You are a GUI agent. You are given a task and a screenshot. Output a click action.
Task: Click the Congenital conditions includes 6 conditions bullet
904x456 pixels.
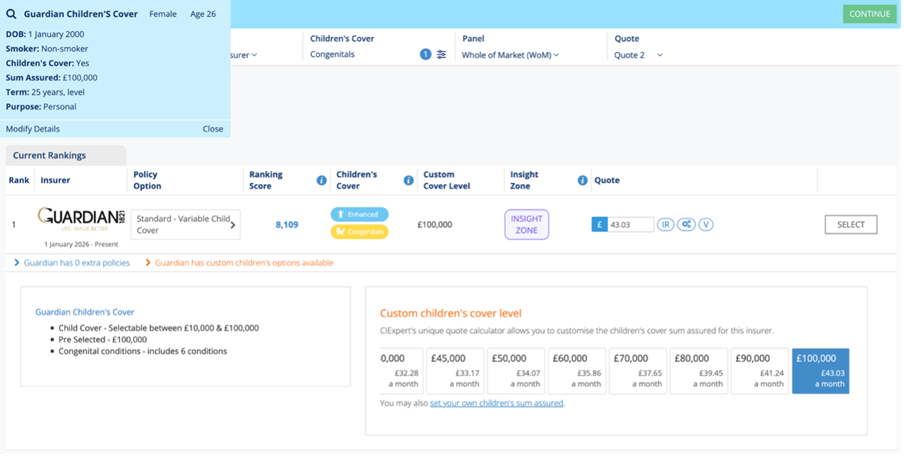click(142, 351)
